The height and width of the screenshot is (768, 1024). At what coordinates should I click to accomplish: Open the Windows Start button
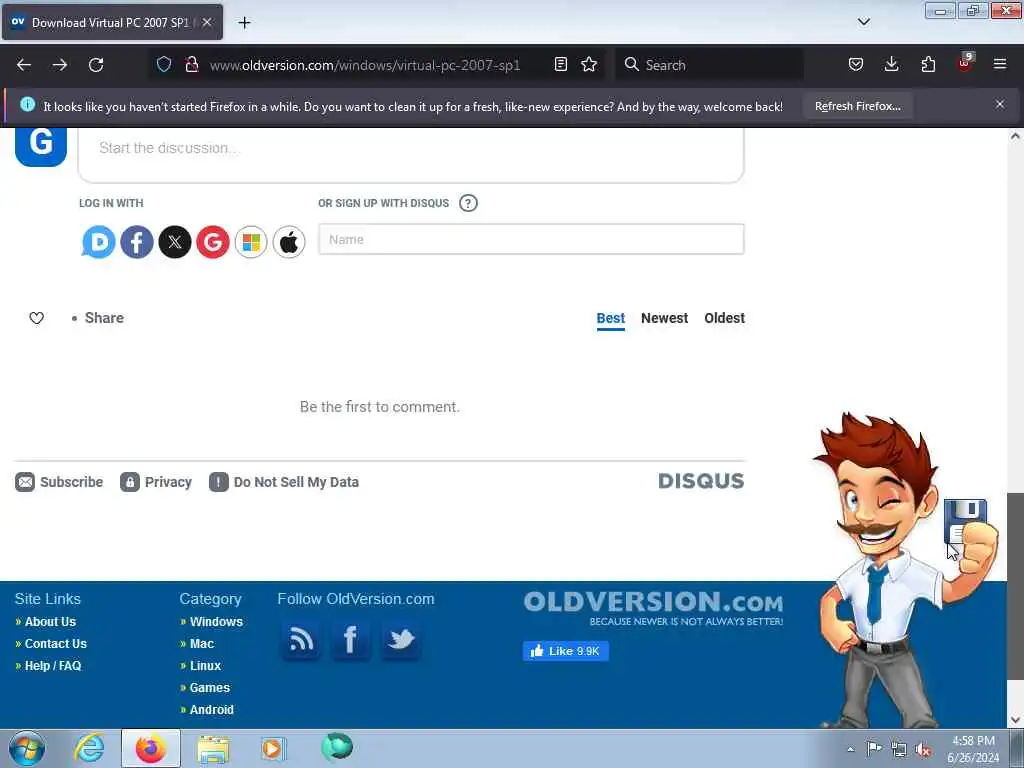27,748
